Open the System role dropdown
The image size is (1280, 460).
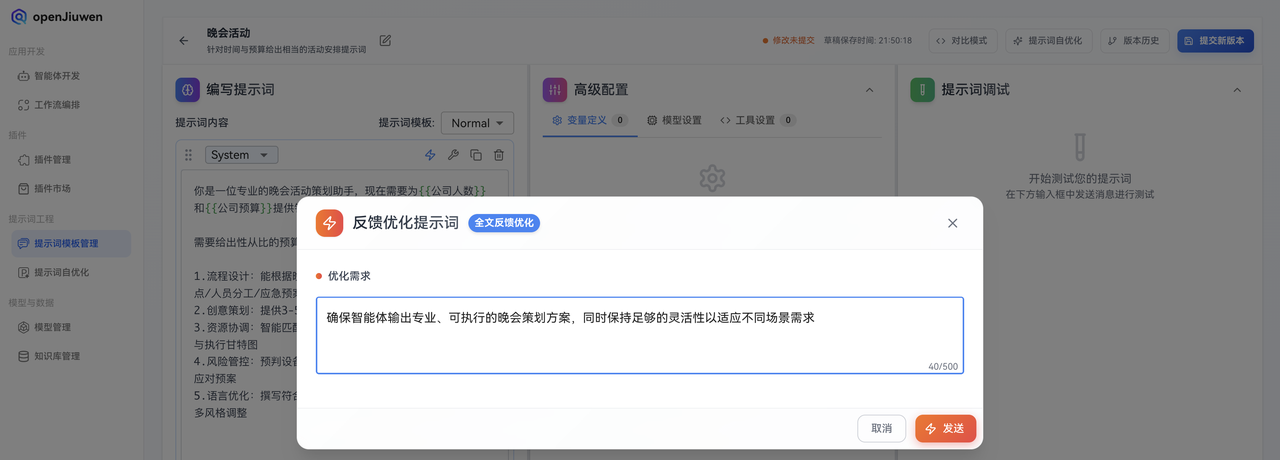pos(242,155)
